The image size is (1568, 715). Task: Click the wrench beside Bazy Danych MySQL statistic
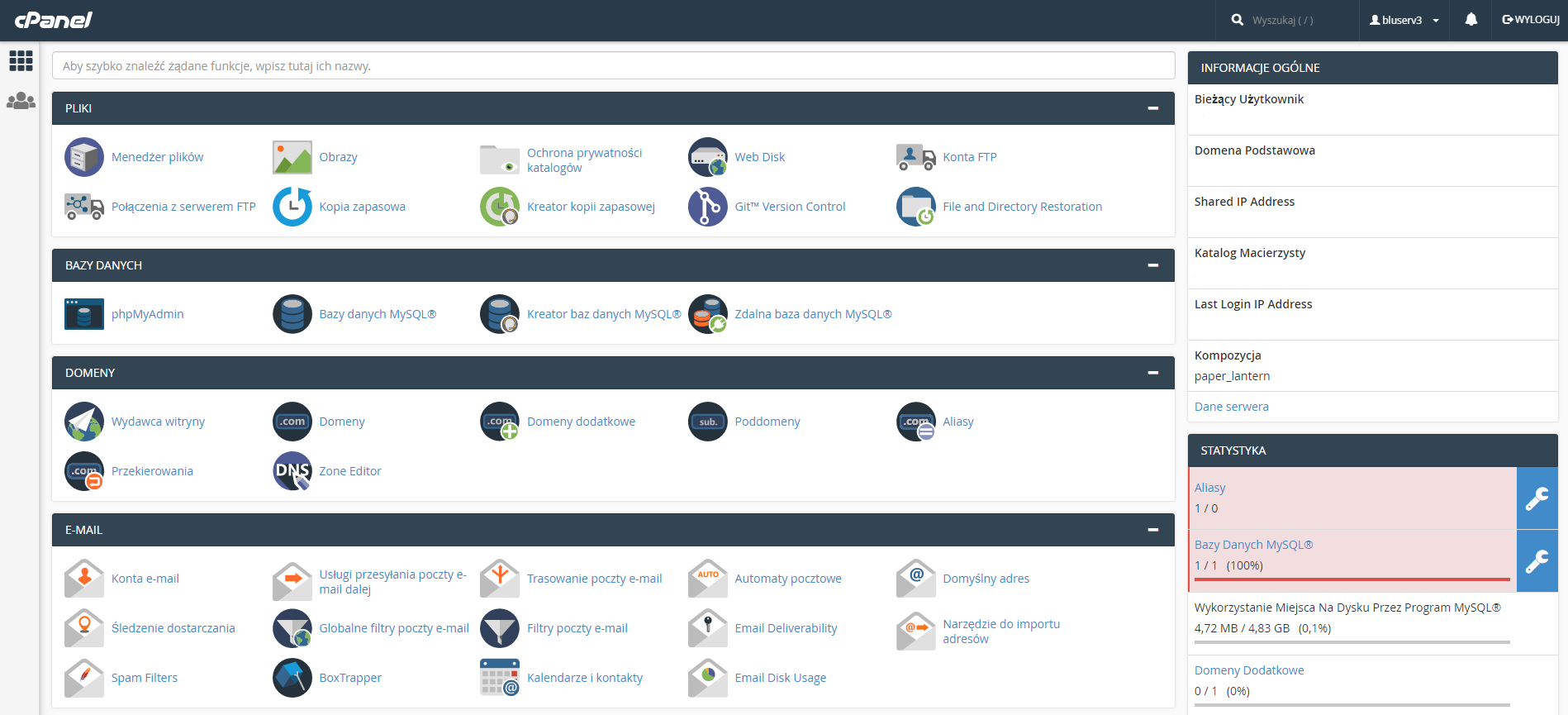click(x=1537, y=561)
